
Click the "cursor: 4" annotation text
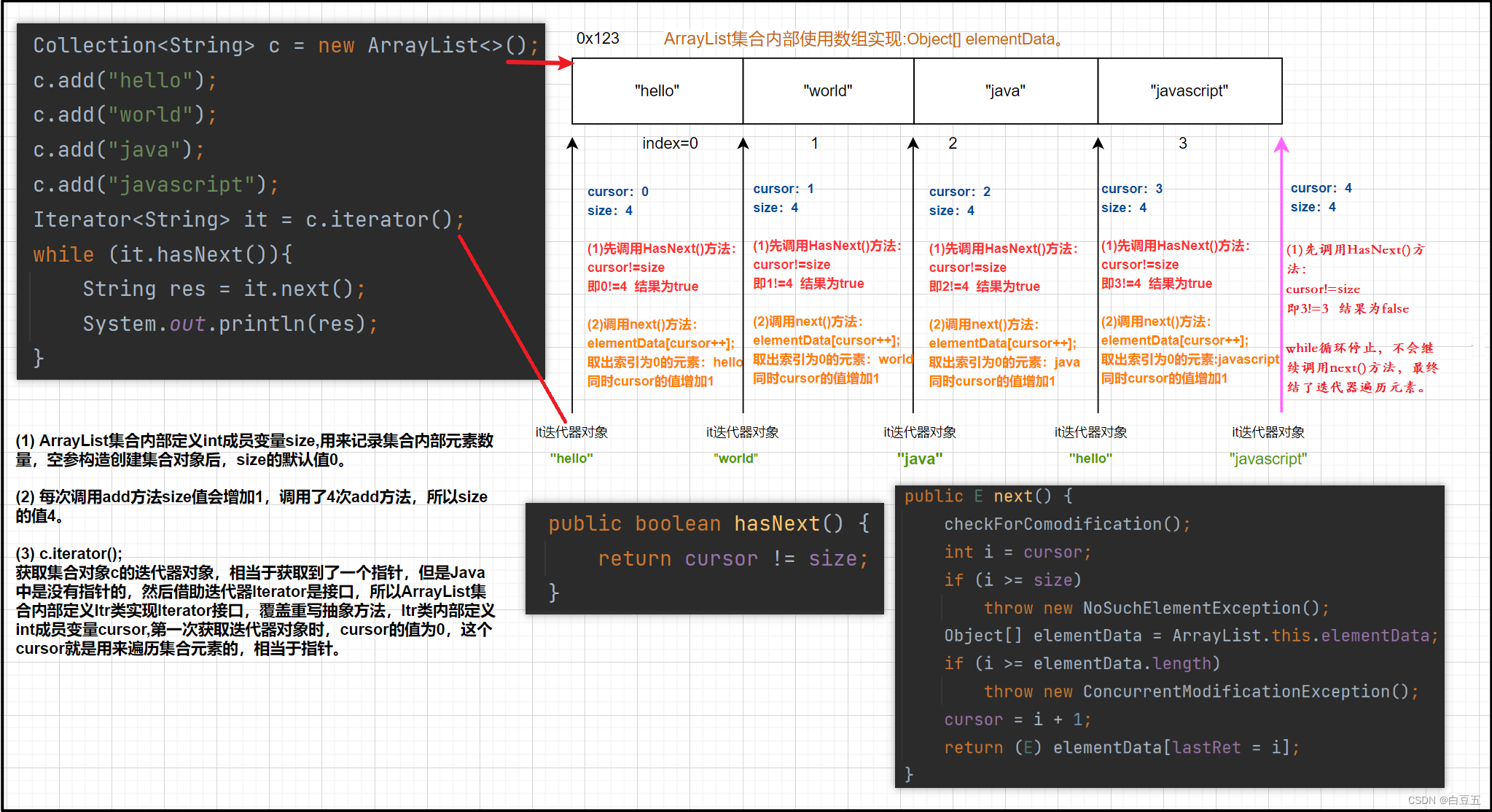coord(1321,188)
